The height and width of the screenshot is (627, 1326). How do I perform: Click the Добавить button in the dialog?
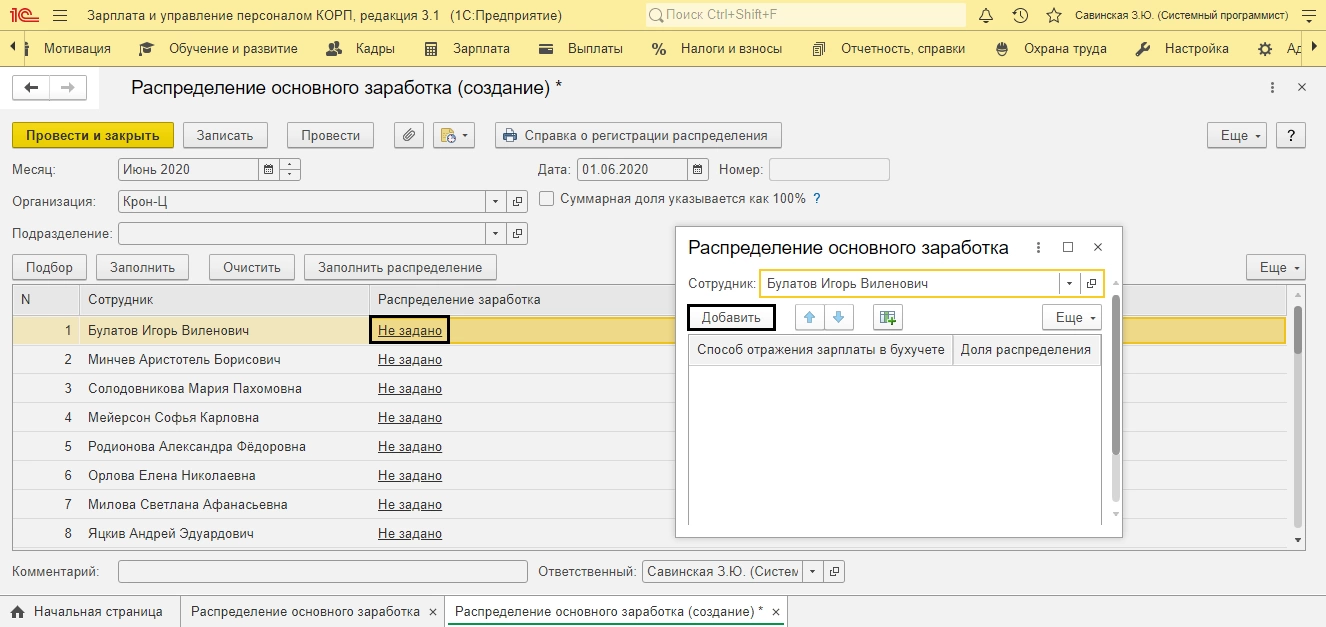click(x=731, y=317)
